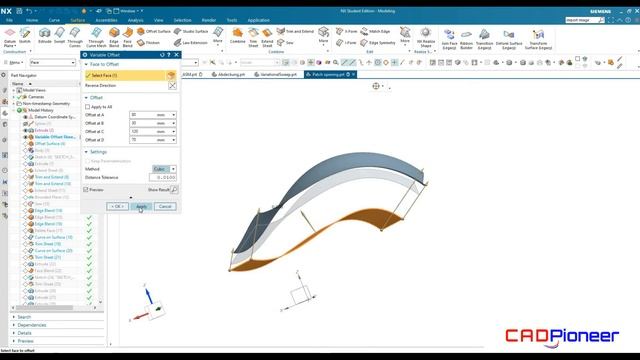This screenshot has height=360, width=640.
Task: Switch to the Curve ribbon tab
Action: pyautogui.click(x=54, y=20)
